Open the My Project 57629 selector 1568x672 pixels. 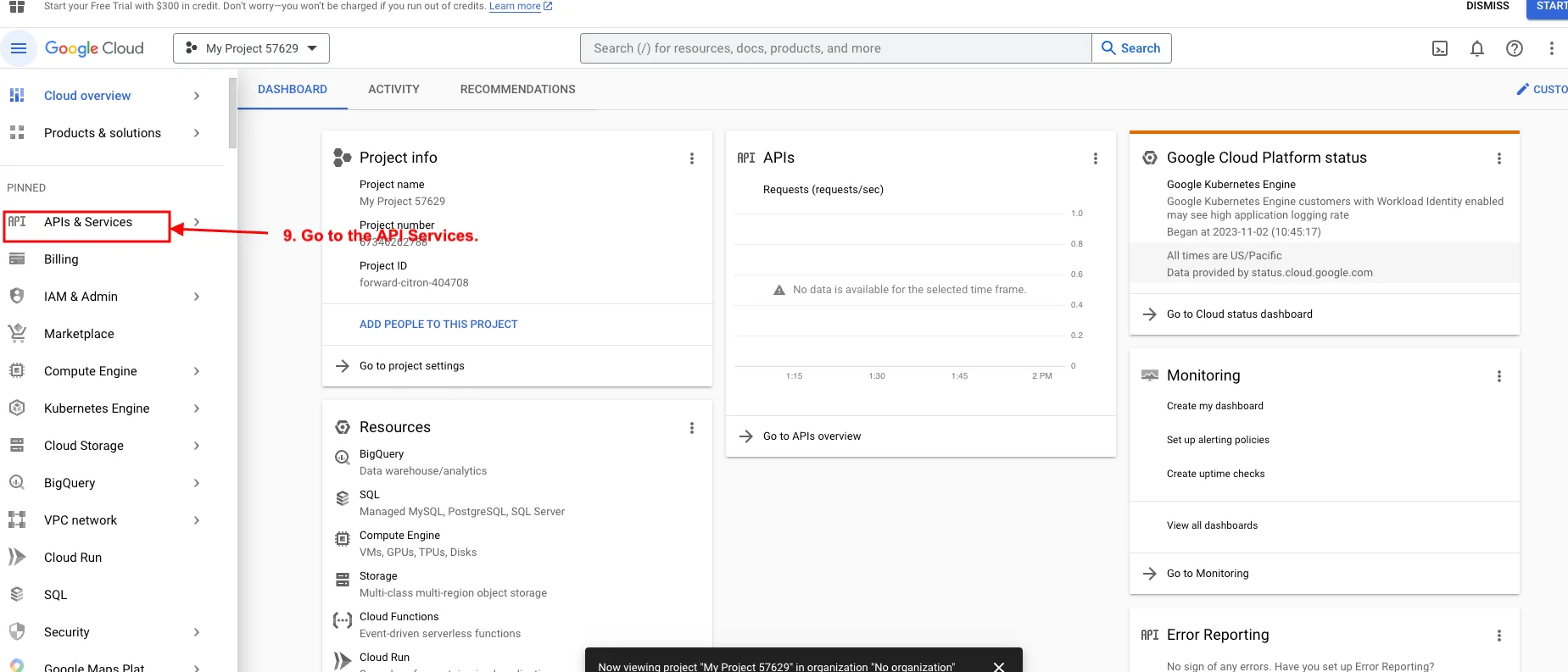pos(251,48)
